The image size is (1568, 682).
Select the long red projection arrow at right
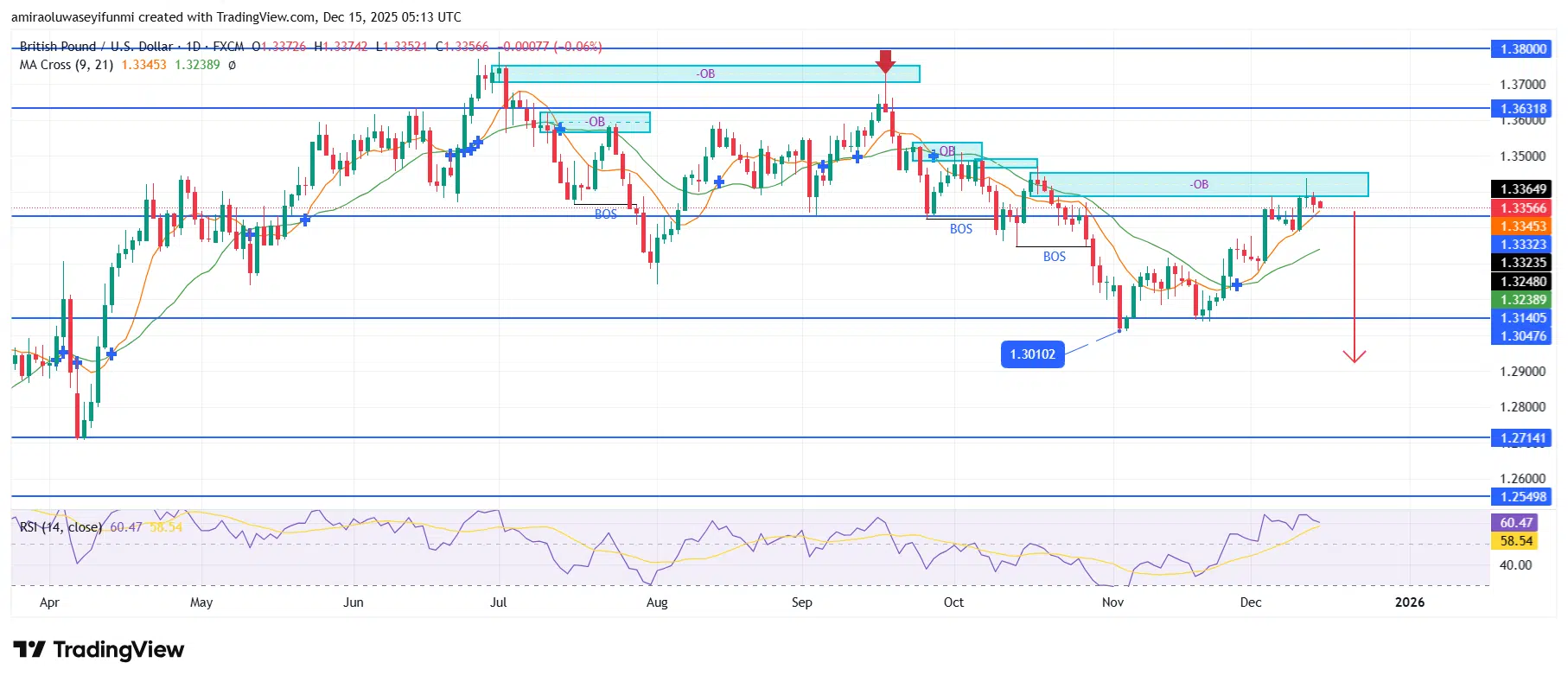1354,285
